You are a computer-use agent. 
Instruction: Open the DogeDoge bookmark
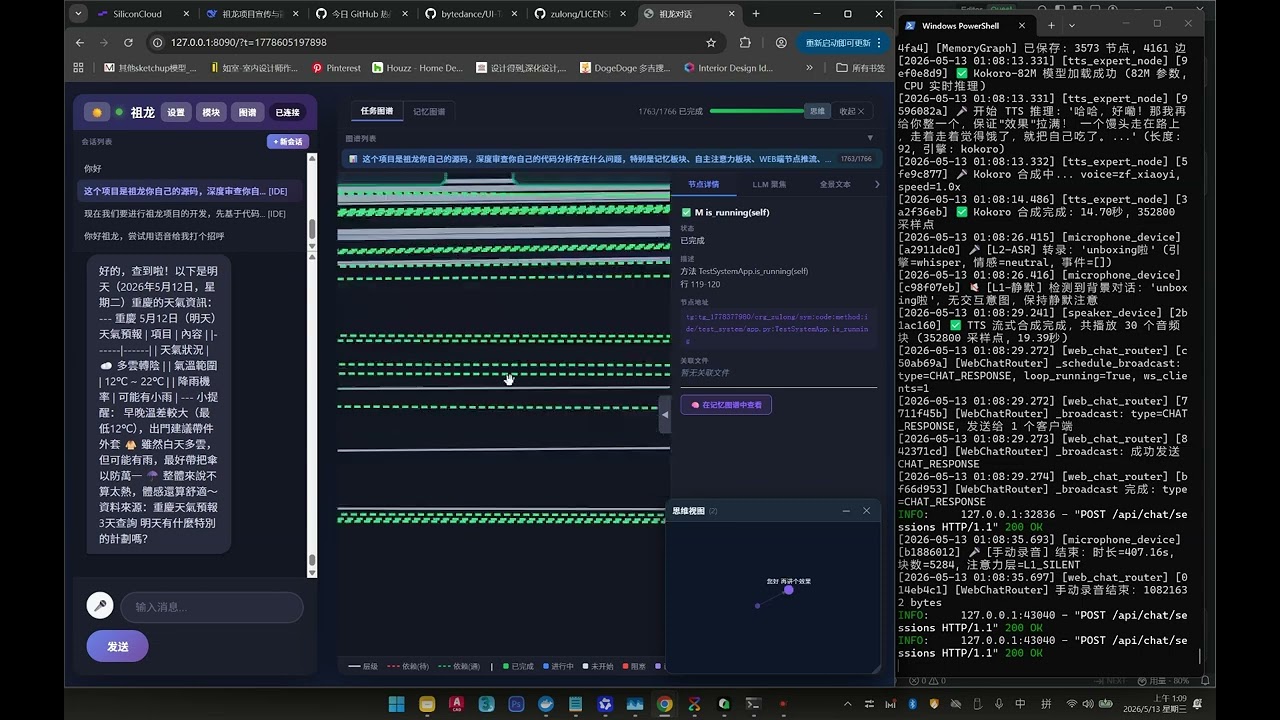click(x=626, y=68)
